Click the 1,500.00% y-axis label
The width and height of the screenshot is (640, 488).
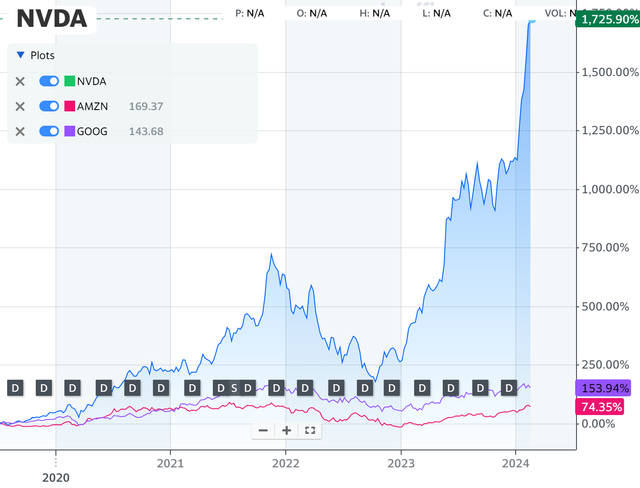coord(610,72)
